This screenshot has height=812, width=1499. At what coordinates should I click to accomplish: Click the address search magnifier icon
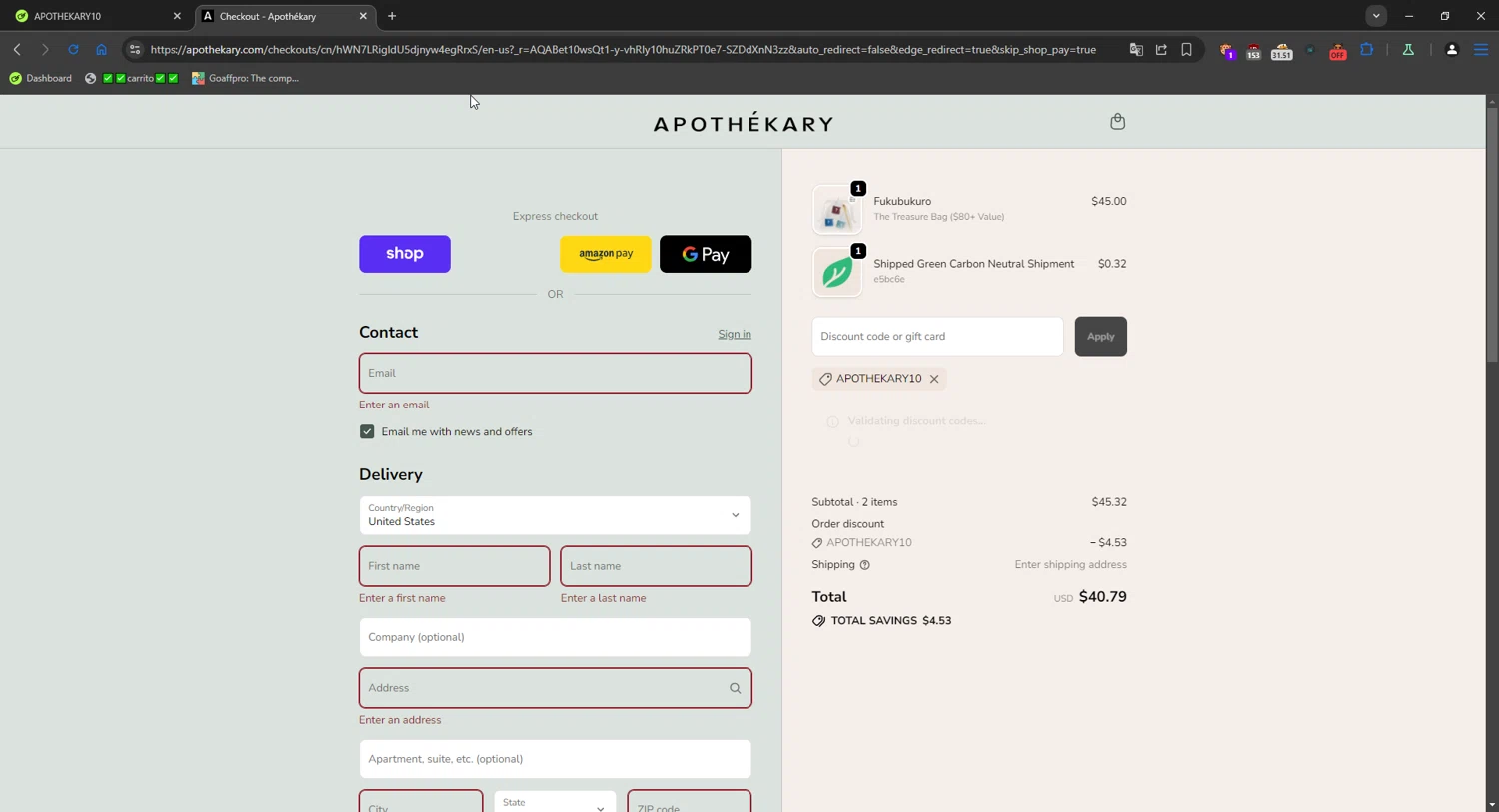coord(735,688)
